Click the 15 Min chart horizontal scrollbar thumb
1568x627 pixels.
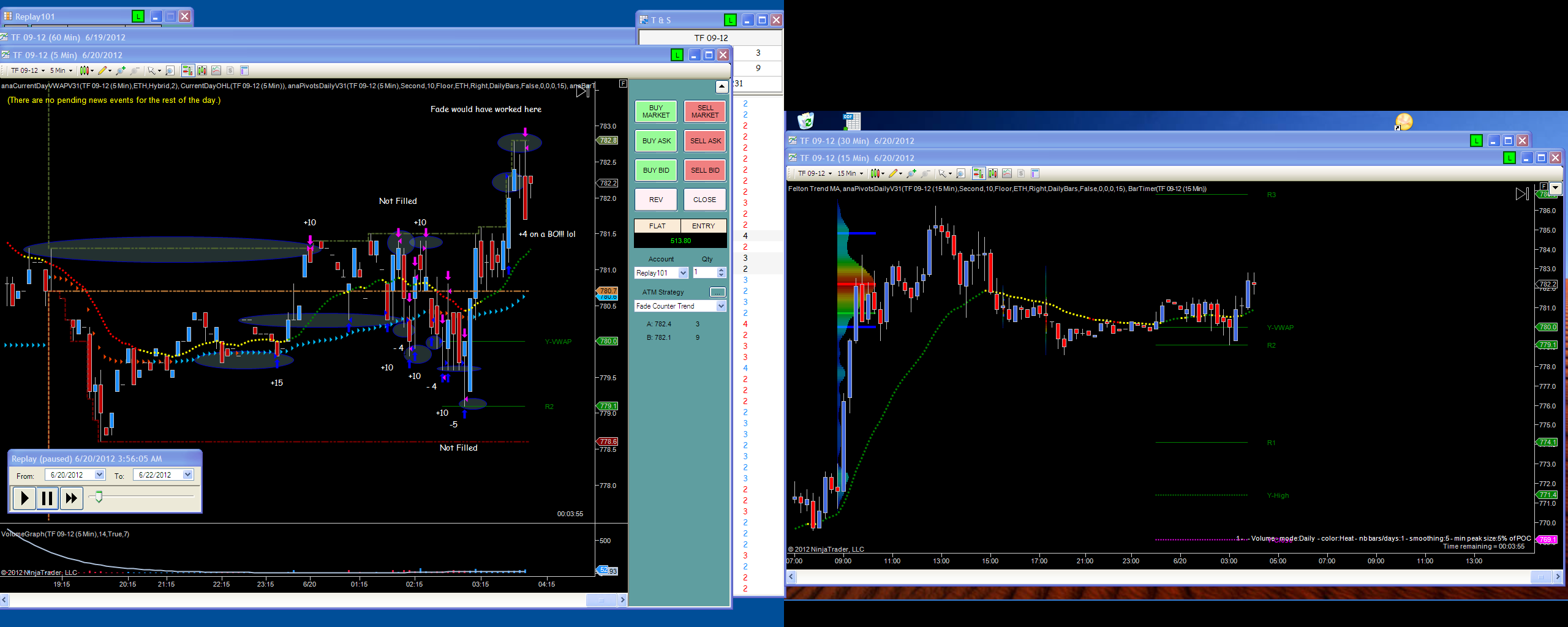click(x=1541, y=577)
